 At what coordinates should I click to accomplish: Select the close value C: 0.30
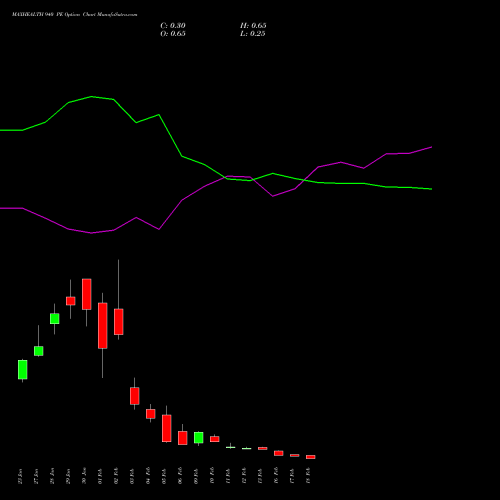pos(173,26)
